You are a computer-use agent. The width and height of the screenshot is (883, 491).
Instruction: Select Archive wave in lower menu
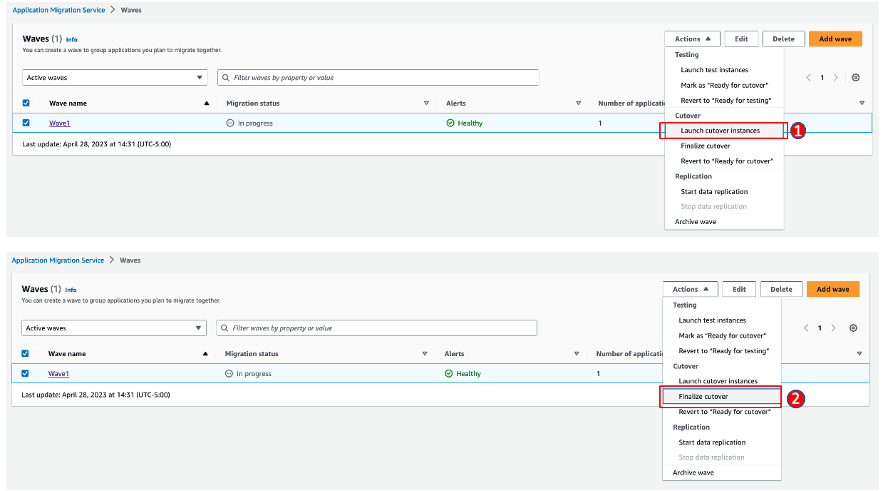coord(693,472)
